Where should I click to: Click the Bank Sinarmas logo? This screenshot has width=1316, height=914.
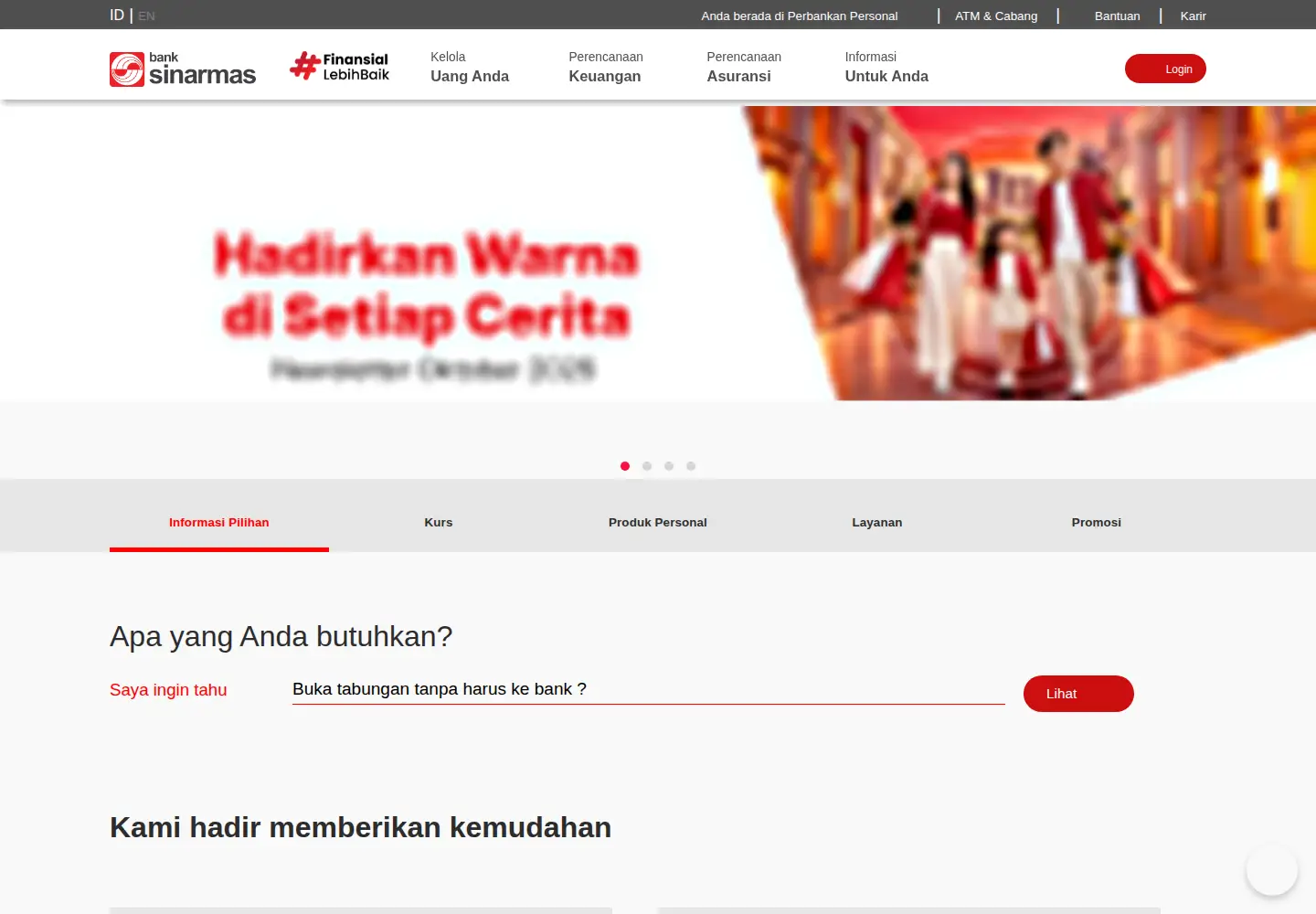pos(183,69)
